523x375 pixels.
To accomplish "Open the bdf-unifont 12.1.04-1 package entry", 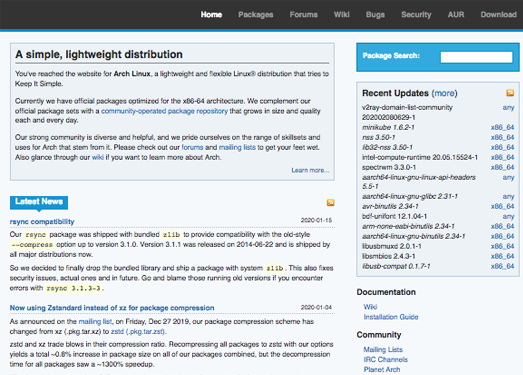I will 395,216.
